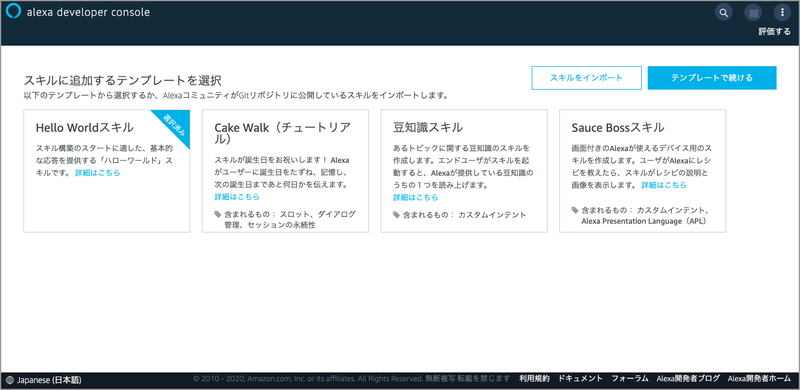Screen dimensions: 800x390
Task: Select the Cake Walk tutorial template card
Action: click(x=285, y=171)
